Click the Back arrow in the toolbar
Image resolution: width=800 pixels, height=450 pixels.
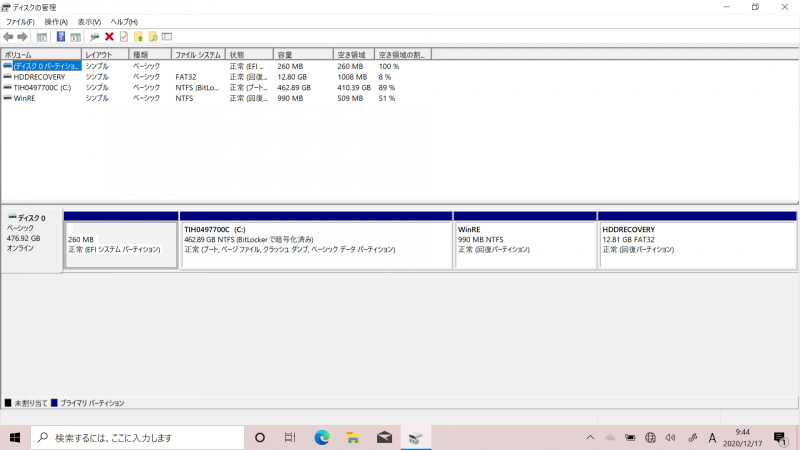pos(8,37)
